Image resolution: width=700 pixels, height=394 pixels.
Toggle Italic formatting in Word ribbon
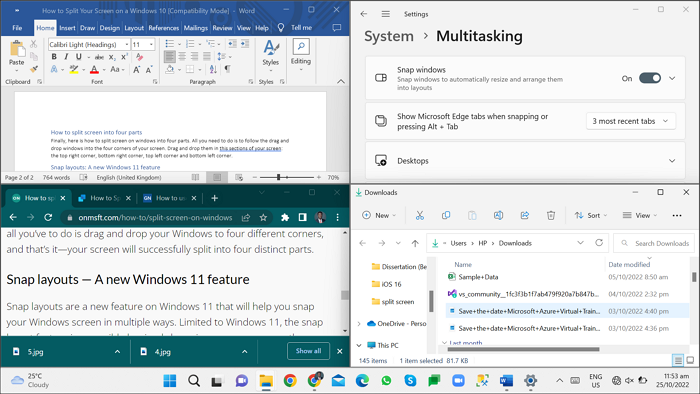point(66,57)
